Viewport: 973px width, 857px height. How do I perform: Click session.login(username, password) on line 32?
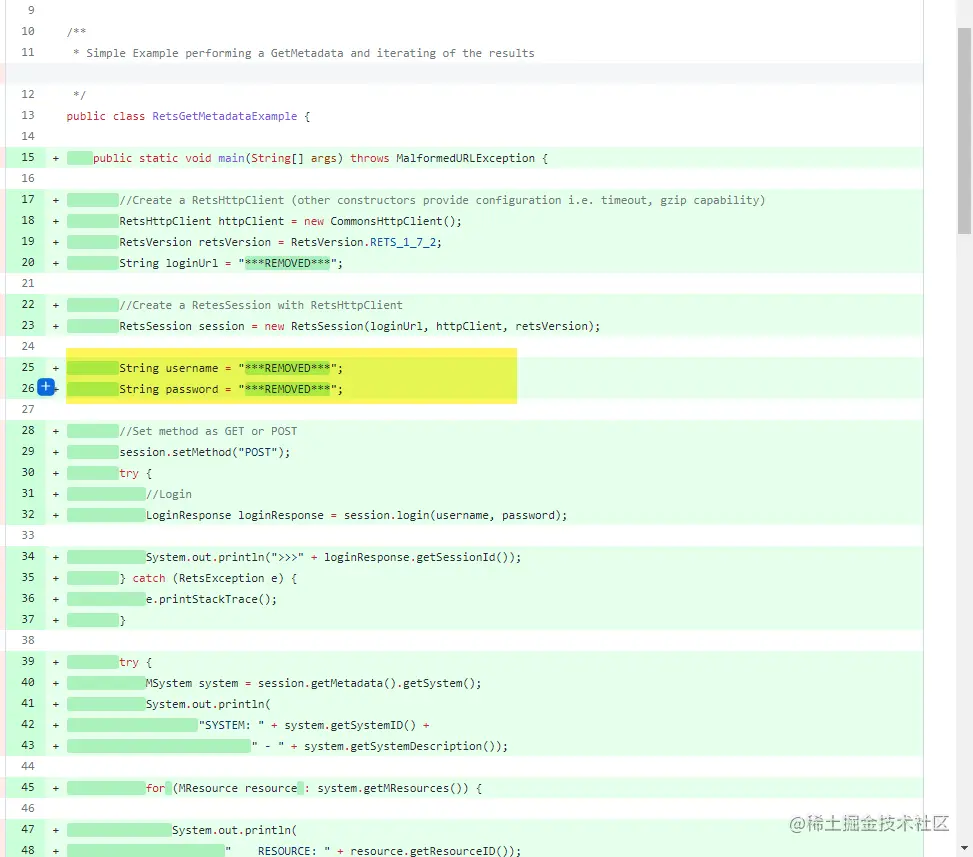tap(452, 515)
